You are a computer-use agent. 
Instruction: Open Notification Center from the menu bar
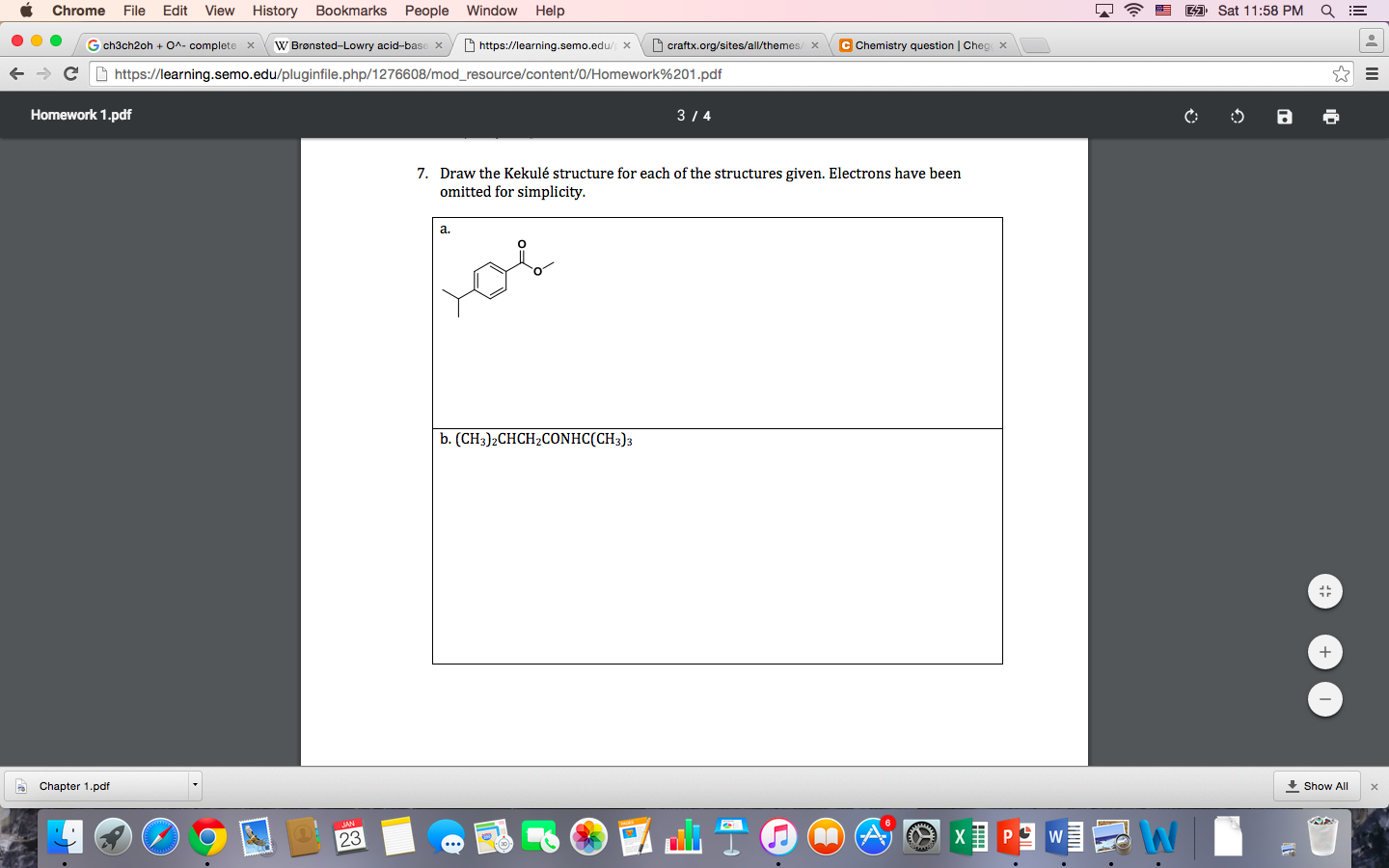coord(1359,11)
